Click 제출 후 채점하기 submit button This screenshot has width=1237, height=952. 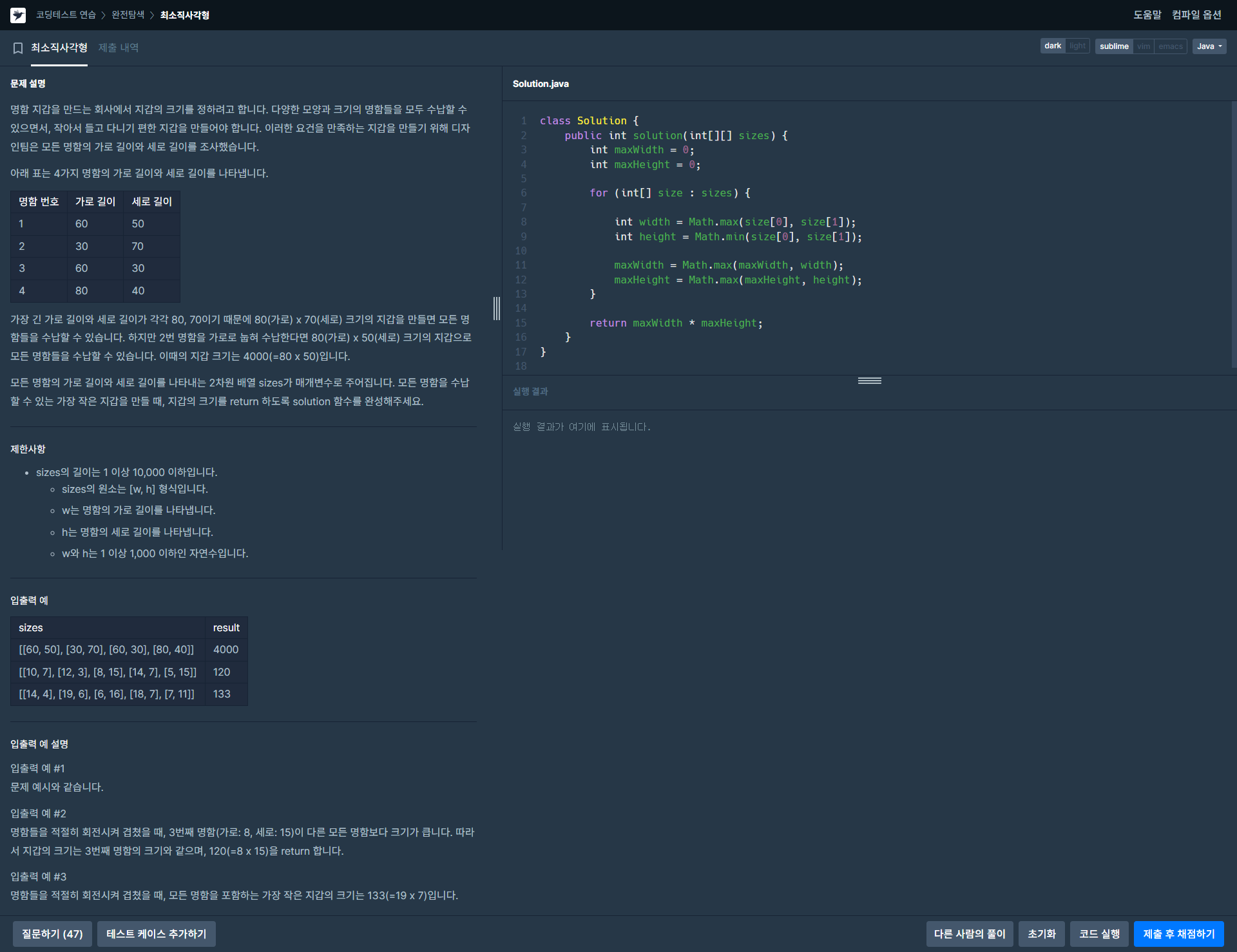pos(1178,934)
